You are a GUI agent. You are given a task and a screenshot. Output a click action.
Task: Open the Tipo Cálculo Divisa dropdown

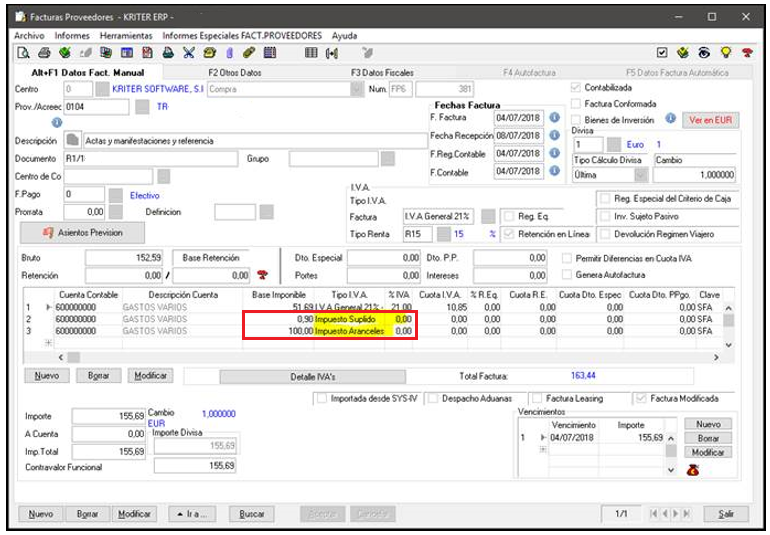coord(640,175)
